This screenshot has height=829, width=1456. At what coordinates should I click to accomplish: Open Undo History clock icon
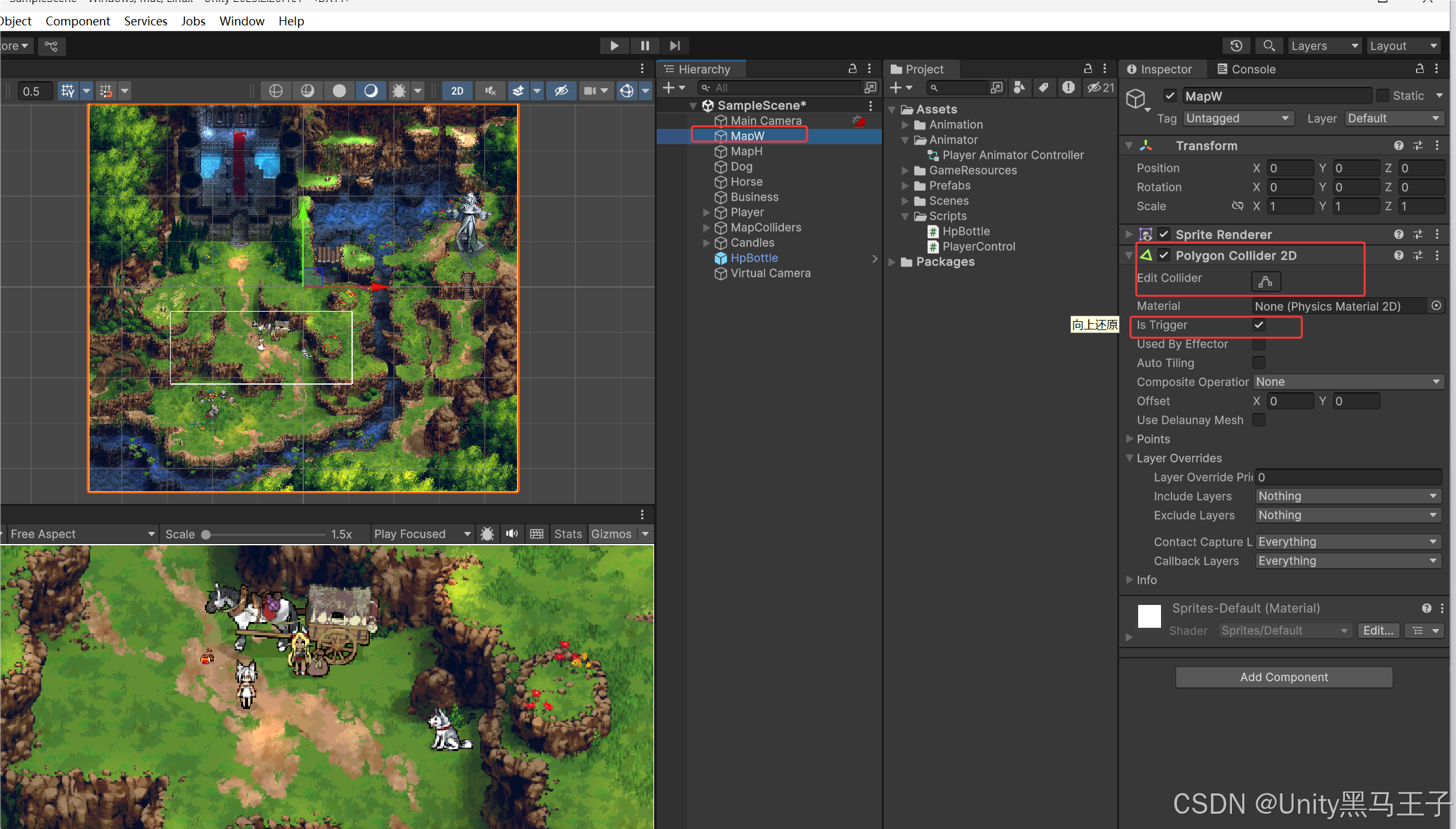coord(1236,46)
